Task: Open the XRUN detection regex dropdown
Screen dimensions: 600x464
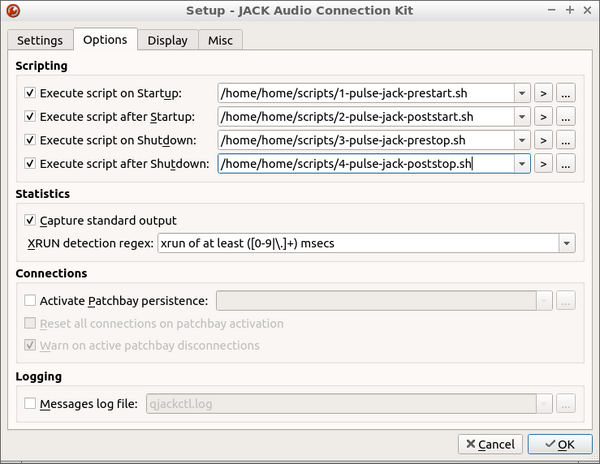Action: (x=567, y=243)
